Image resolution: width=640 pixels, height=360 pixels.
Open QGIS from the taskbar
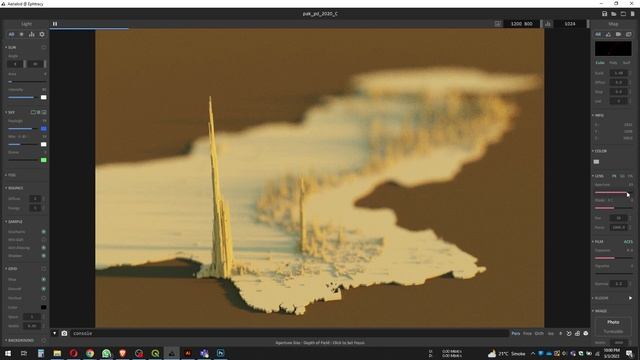coord(155,353)
